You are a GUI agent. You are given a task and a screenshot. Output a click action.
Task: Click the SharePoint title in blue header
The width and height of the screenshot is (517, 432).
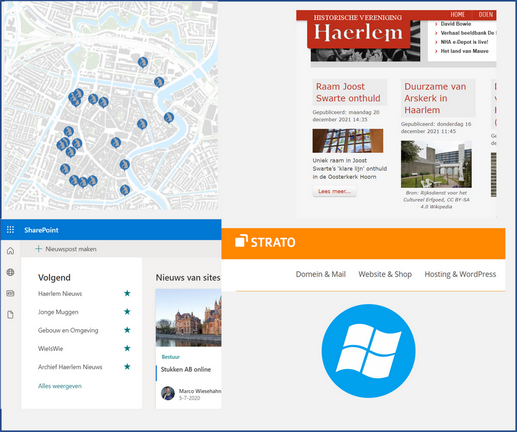(x=41, y=230)
